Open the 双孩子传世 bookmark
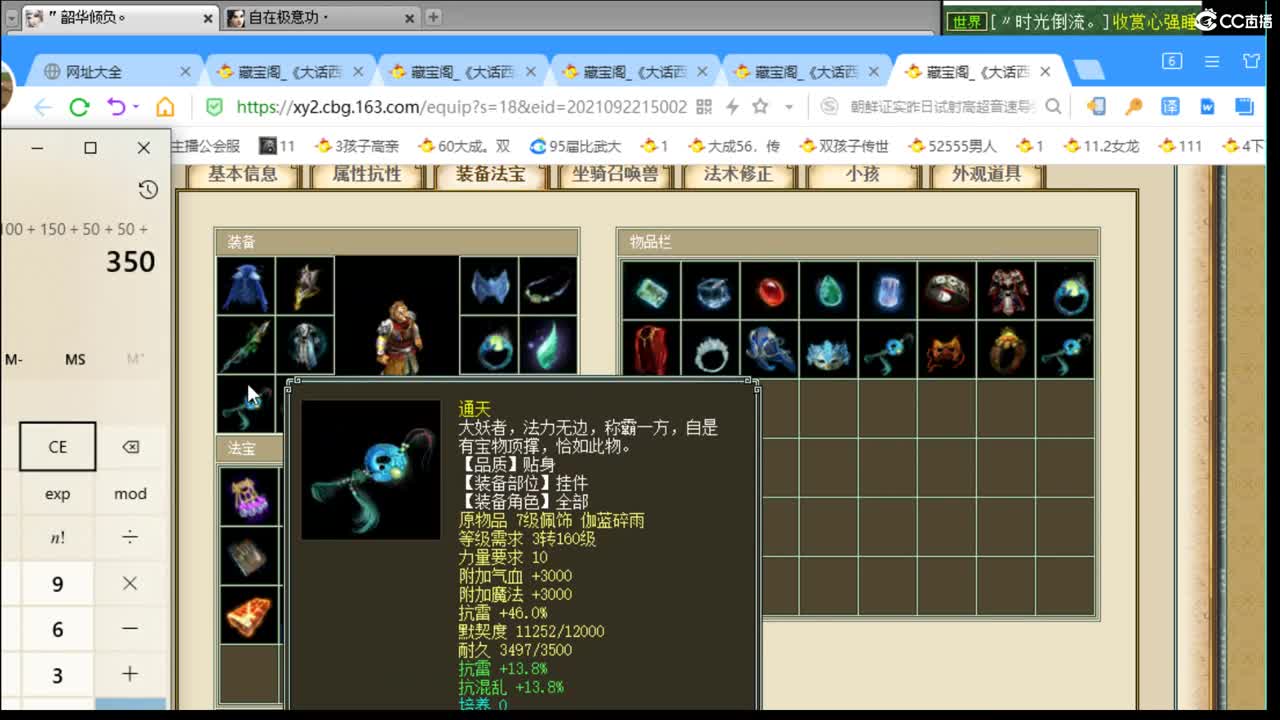The height and width of the screenshot is (720, 1280). (844, 146)
